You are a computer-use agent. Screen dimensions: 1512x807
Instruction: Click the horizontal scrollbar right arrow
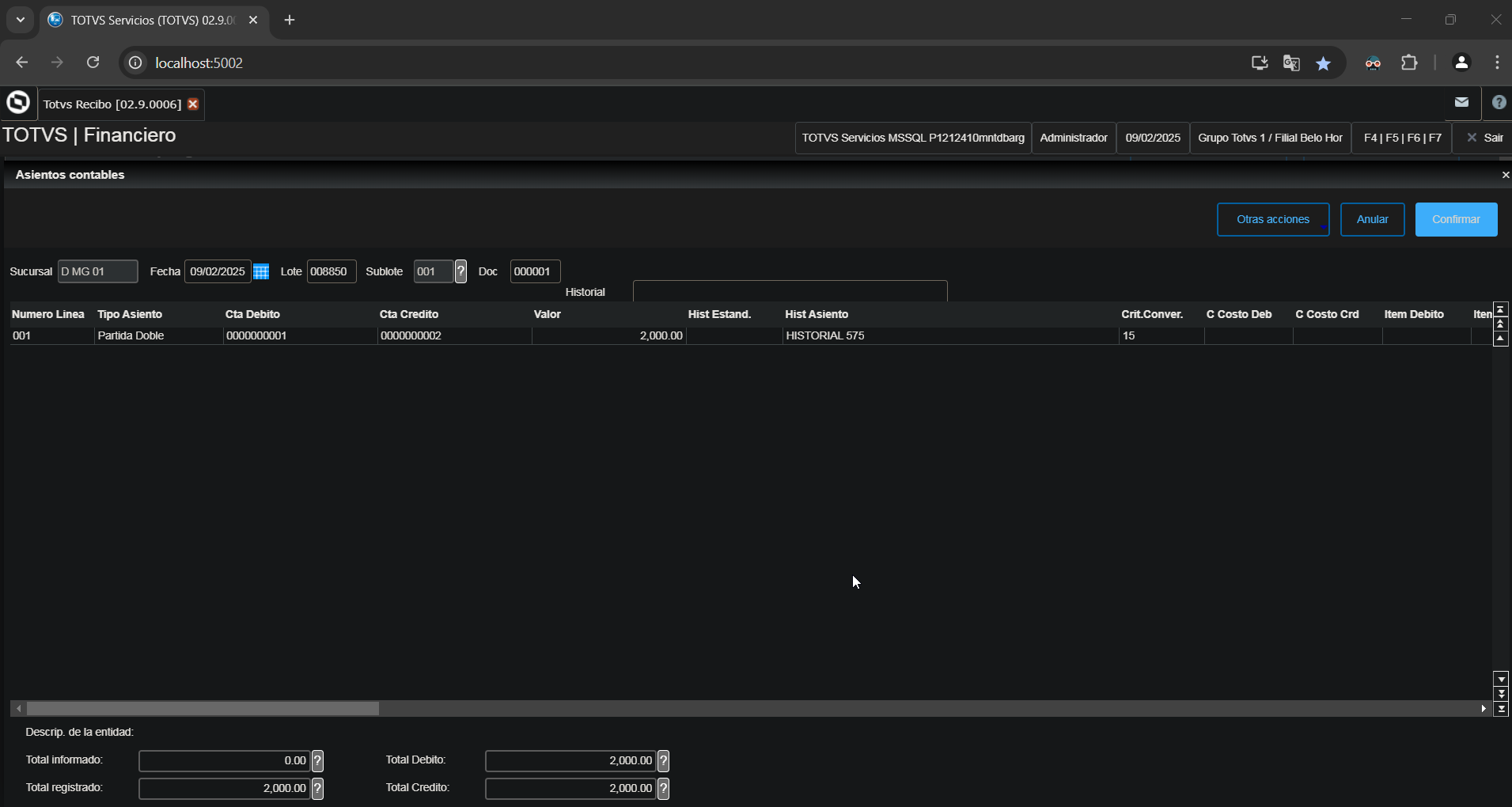(x=1484, y=709)
